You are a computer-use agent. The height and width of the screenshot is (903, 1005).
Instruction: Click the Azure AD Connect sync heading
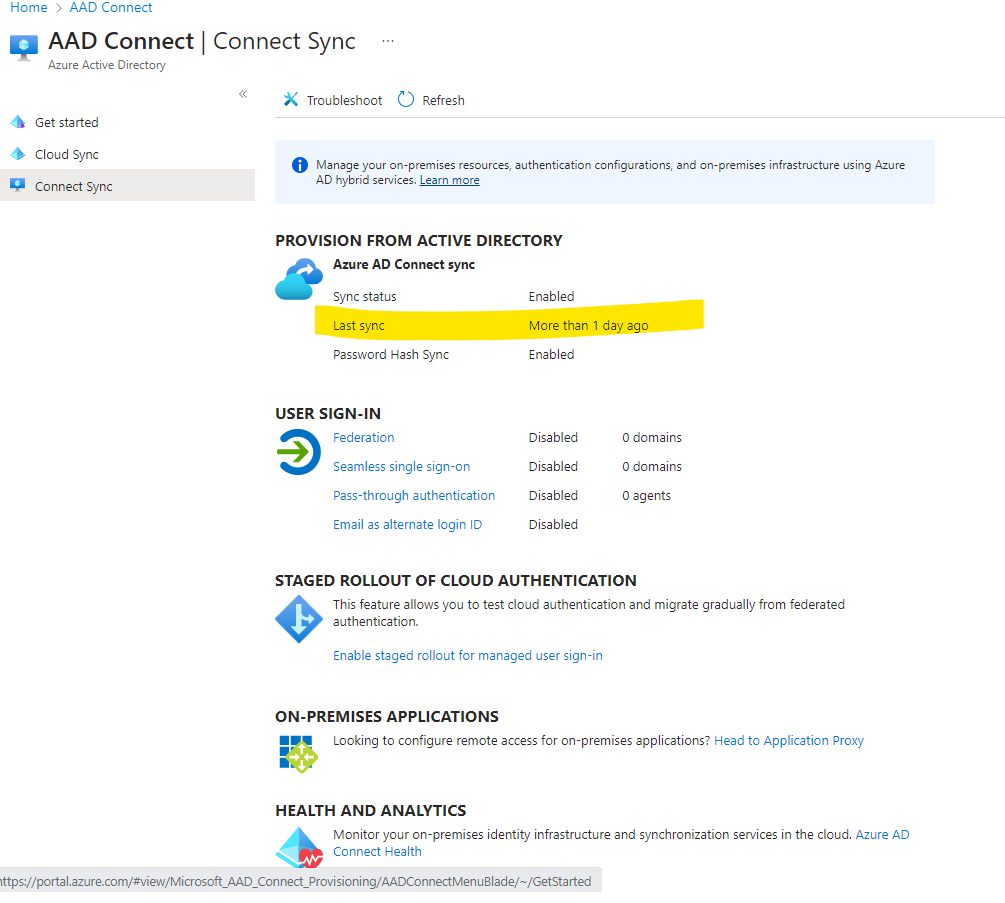click(x=404, y=265)
